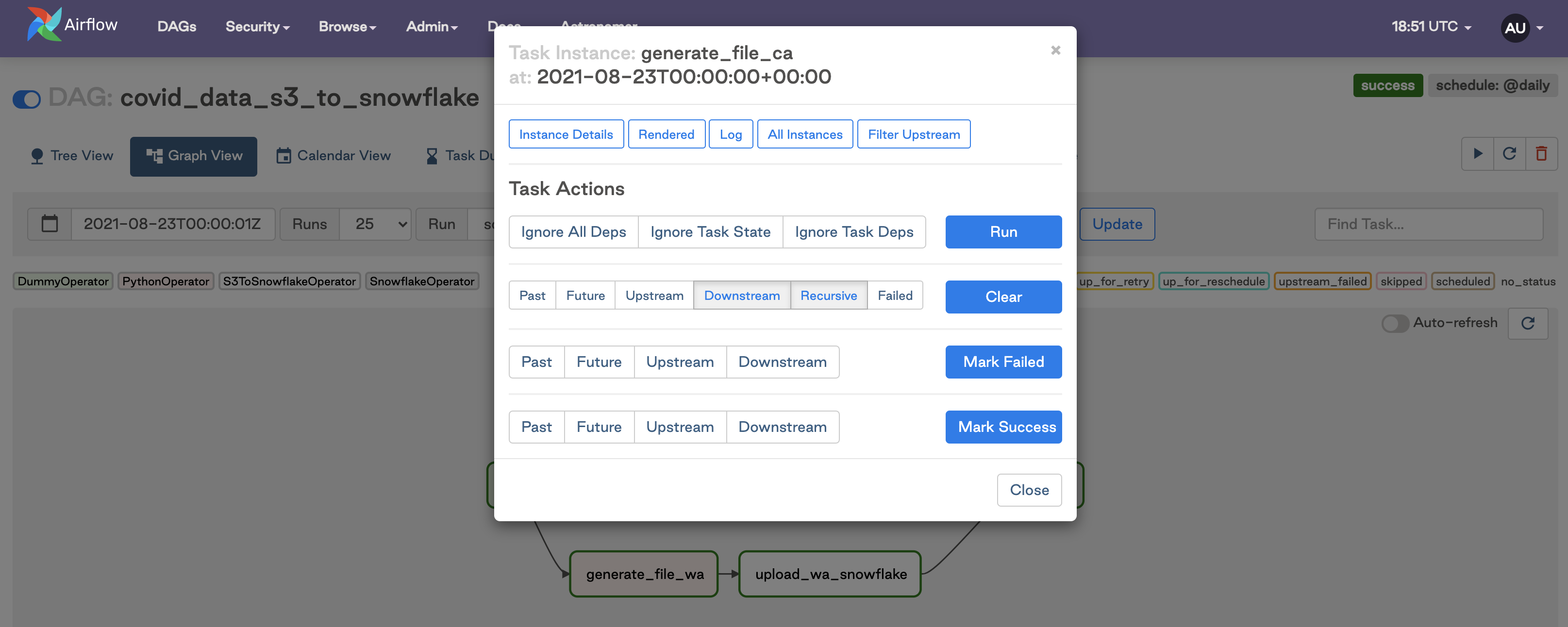Click the blue Clear button
1568x627 pixels.
coord(1003,297)
